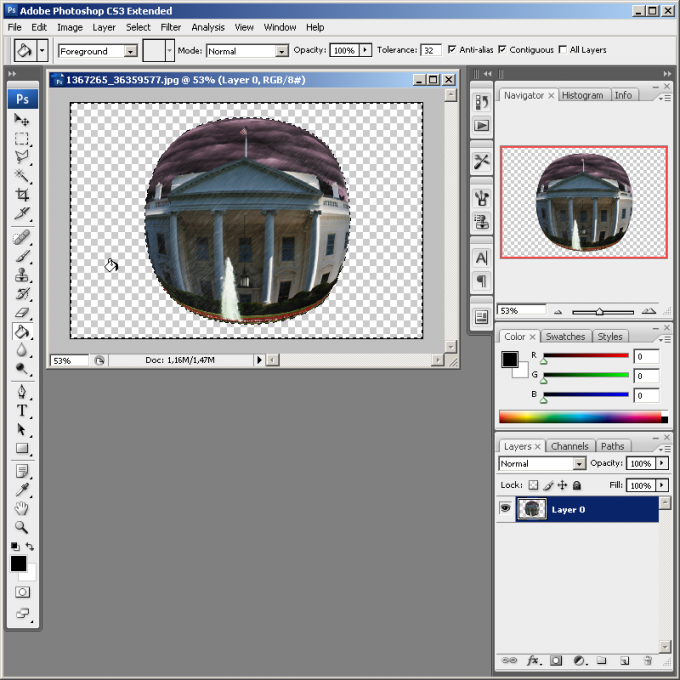Open the layer Fill arrow
Viewport: 680px width, 680px height.
click(x=662, y=484)
